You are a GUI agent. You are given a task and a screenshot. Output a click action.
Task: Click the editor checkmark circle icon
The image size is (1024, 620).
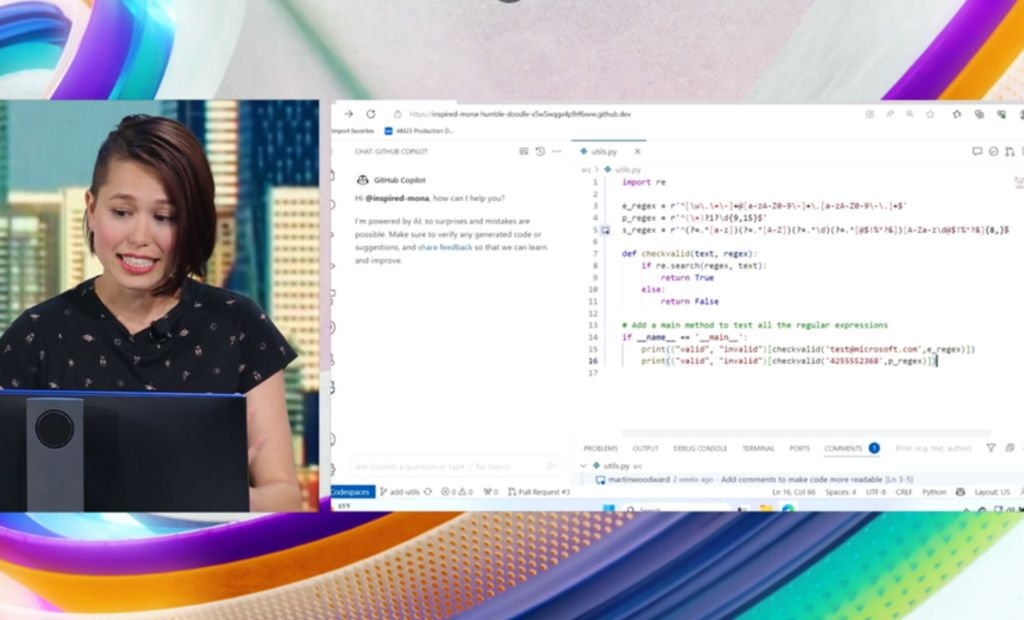[993, 152]
